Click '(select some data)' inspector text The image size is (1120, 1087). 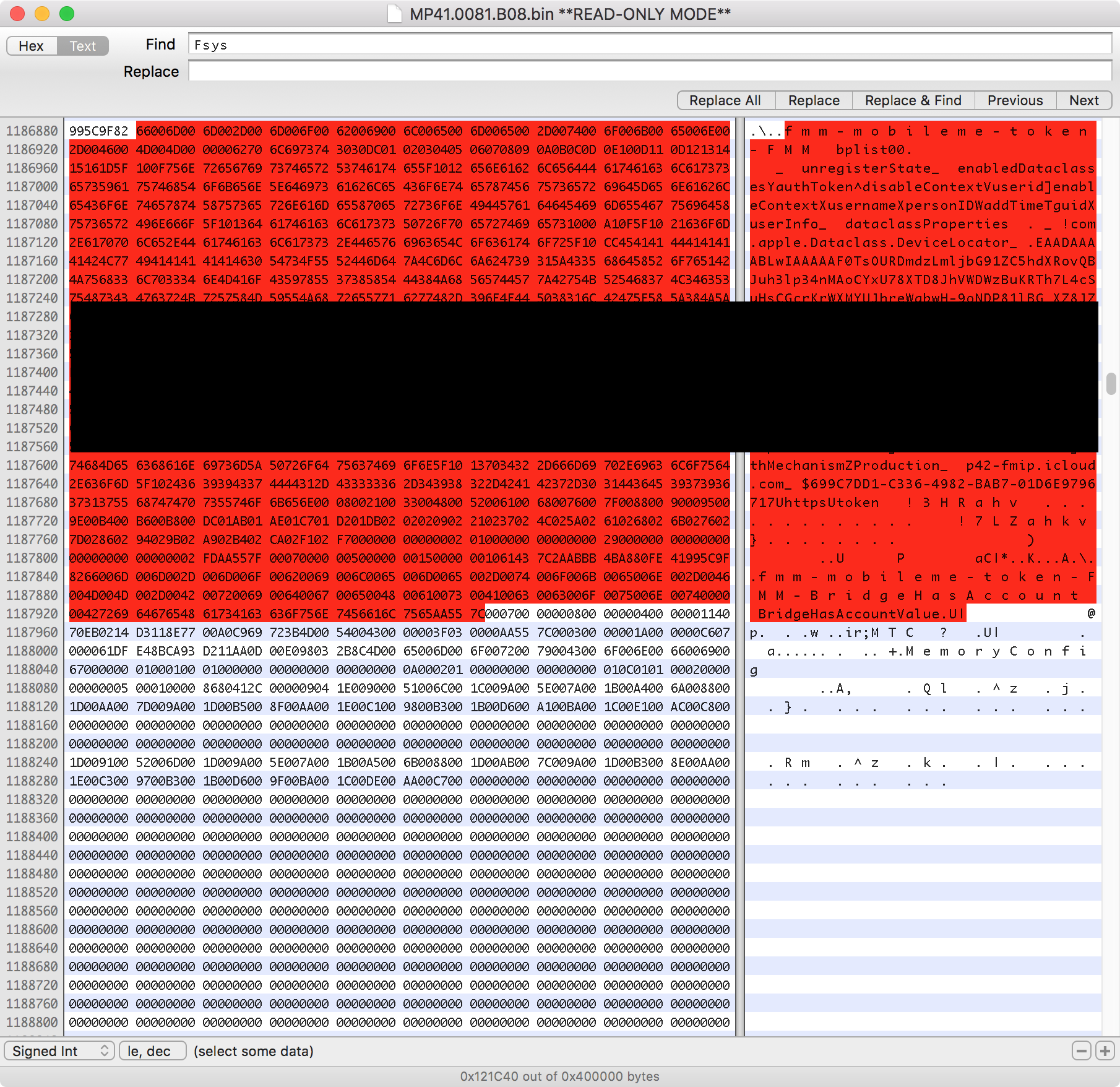click(254, 1051)
